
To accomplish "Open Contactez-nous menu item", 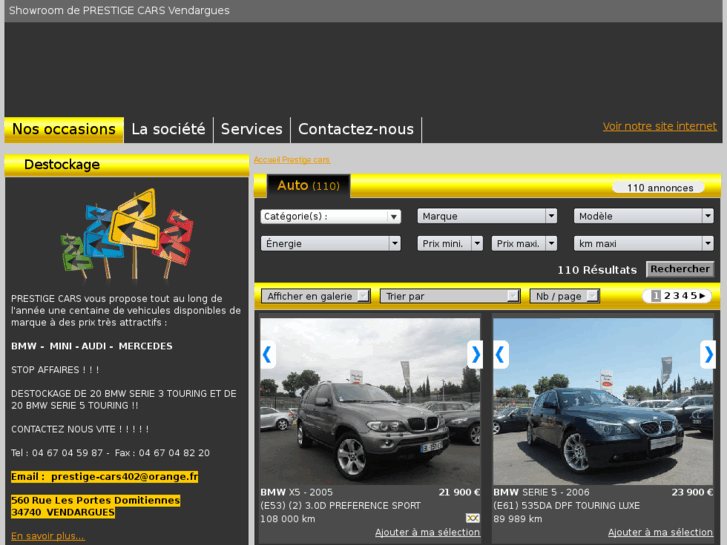I will pos(356,129).
